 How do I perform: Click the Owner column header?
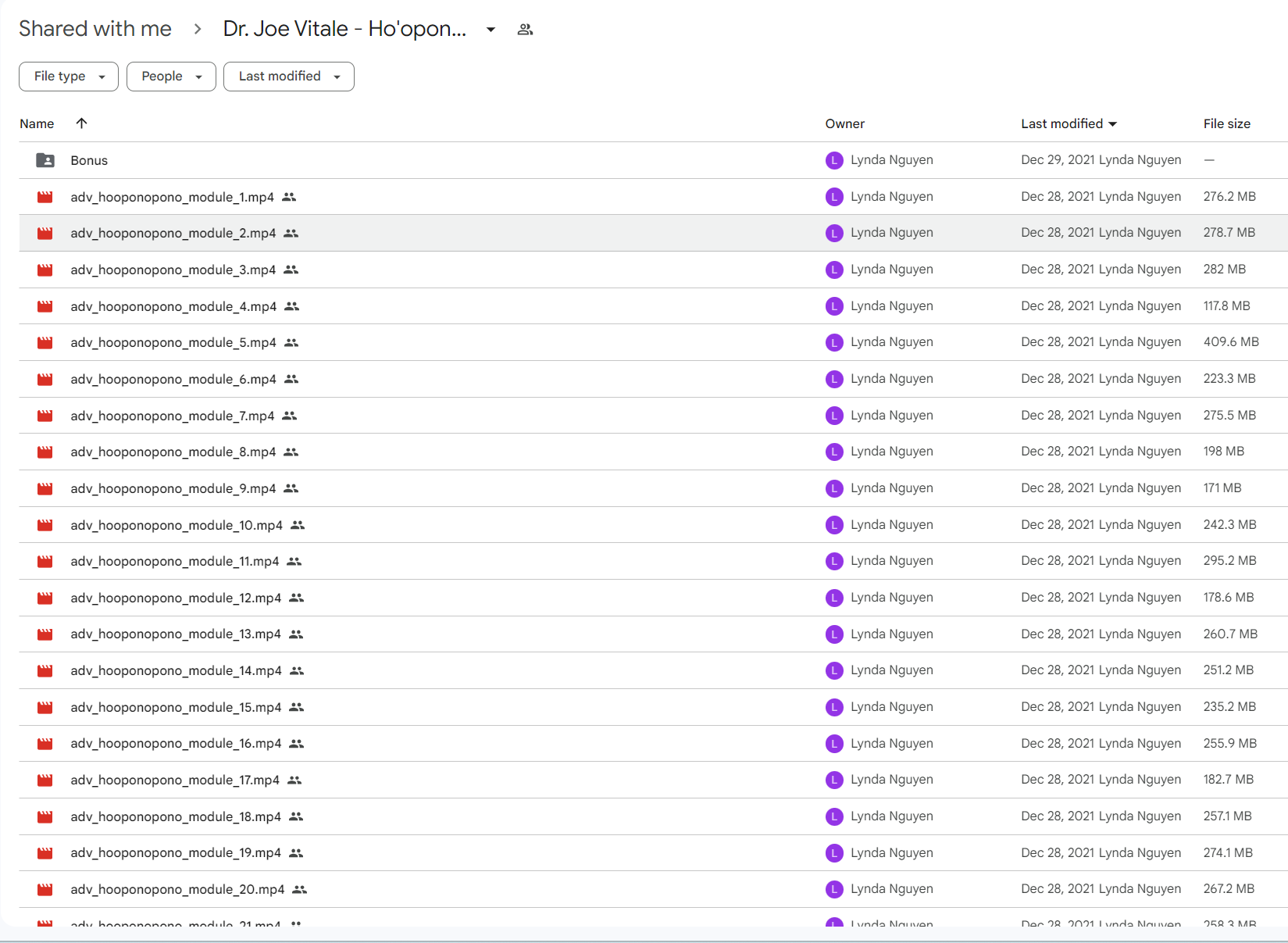click(x=844, y=123)
